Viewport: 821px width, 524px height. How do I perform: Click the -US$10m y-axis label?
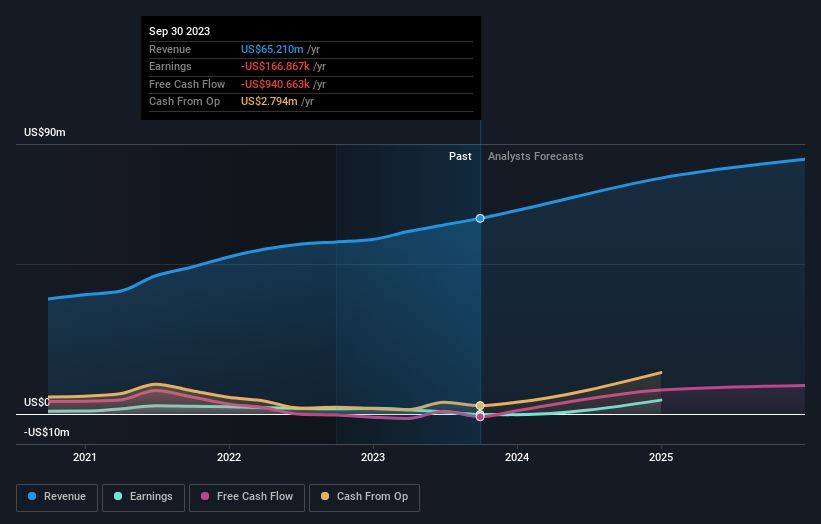coord(47,432)
